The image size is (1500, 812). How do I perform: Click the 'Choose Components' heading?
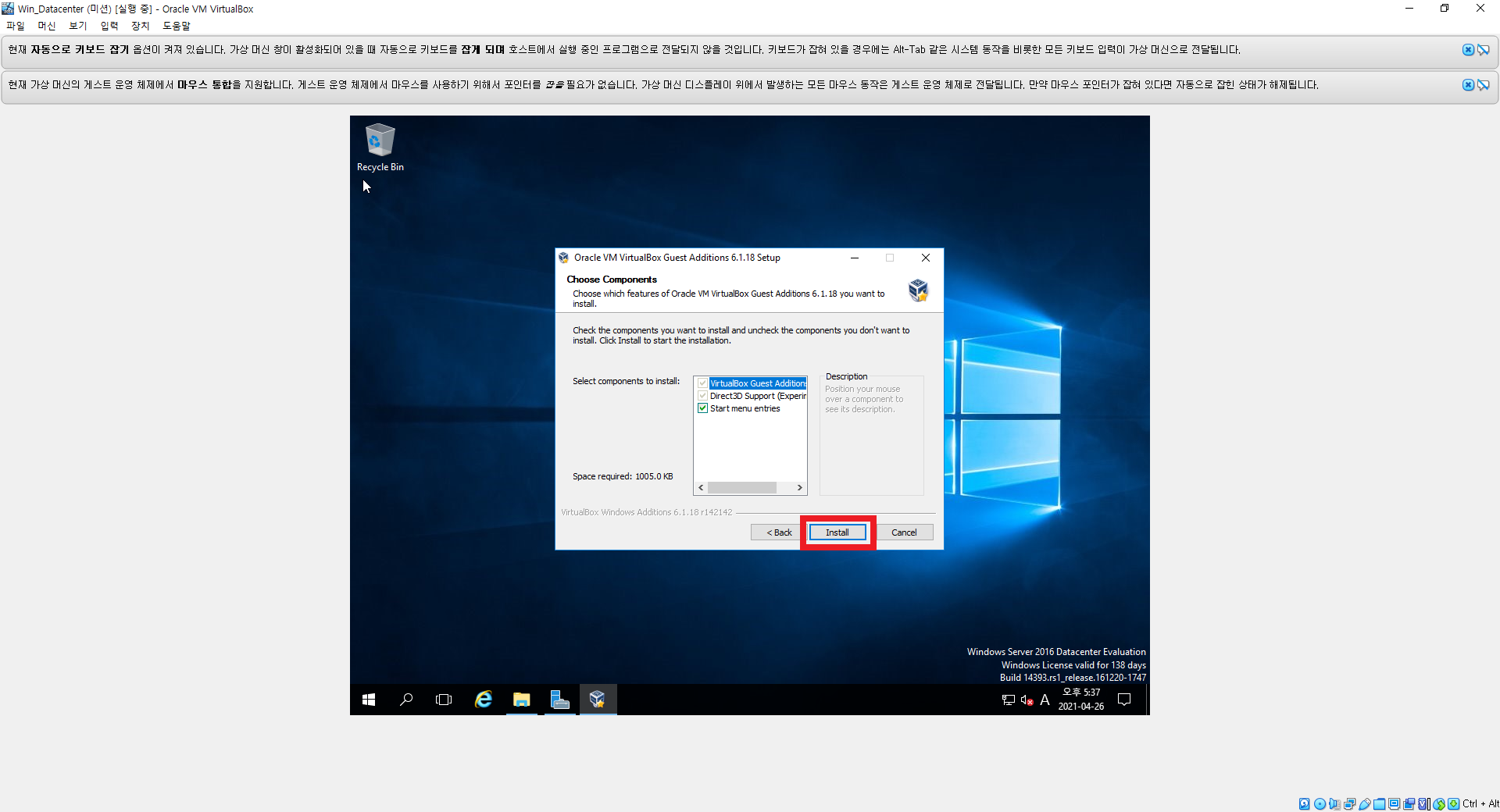[612, 280]
